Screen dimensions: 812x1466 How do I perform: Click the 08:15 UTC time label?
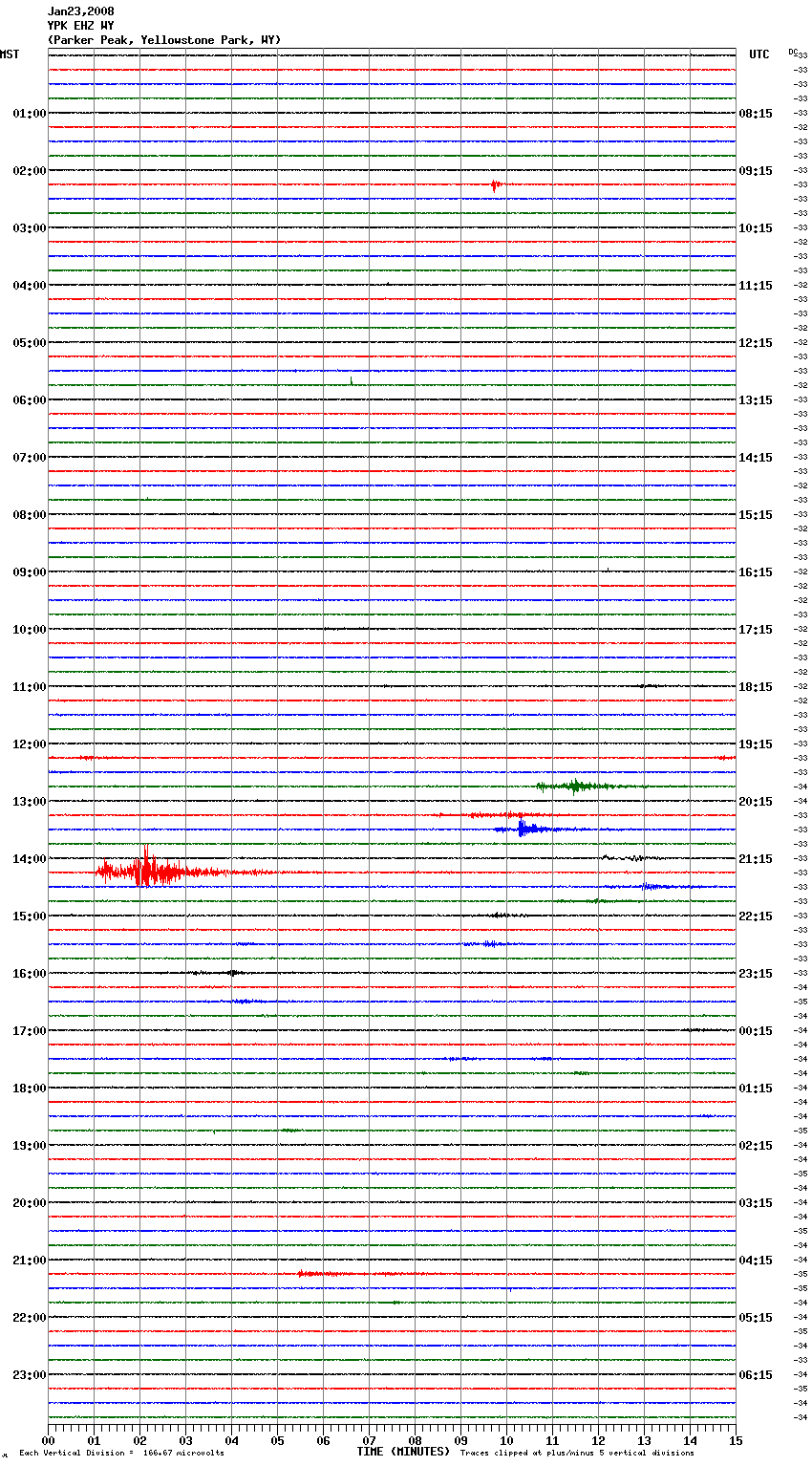pos(756,114)
